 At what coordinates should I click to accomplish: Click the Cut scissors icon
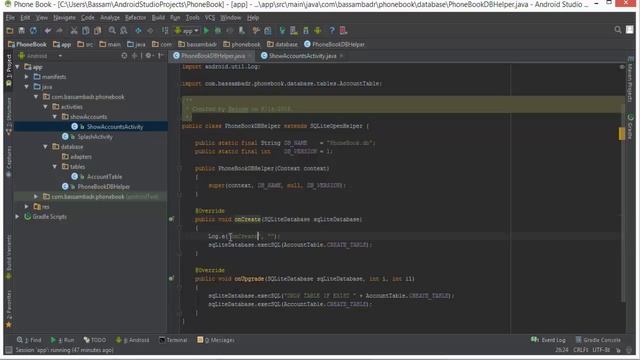[x=74, y=31]
